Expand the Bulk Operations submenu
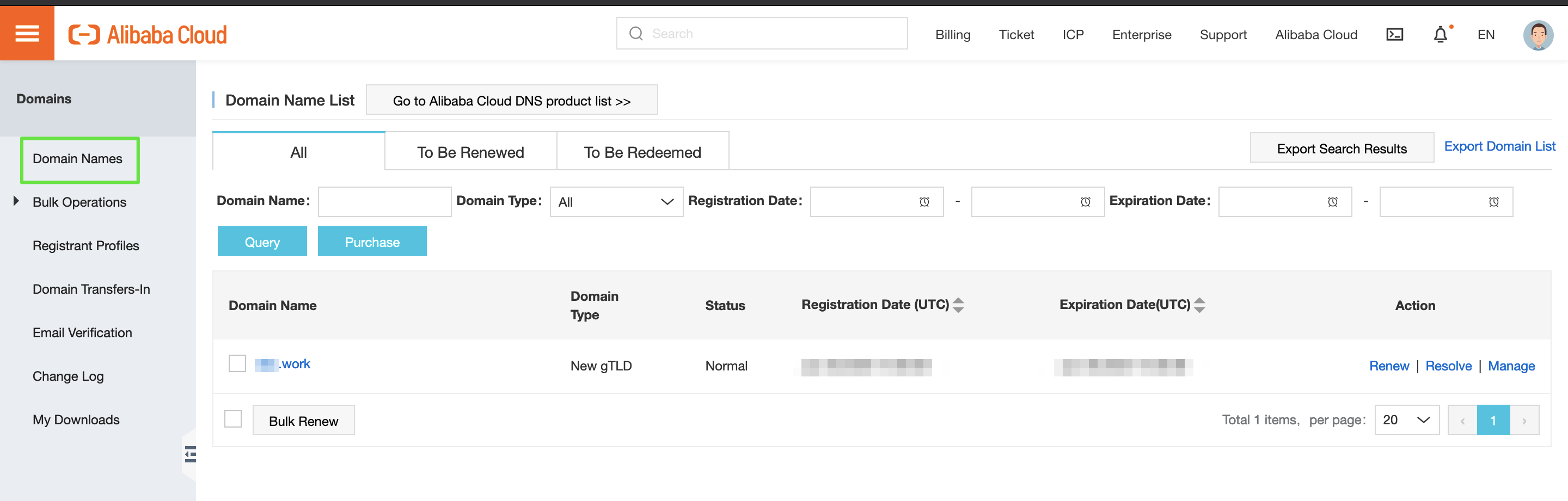Screen dimensions: 1568x501 [16, 201]
